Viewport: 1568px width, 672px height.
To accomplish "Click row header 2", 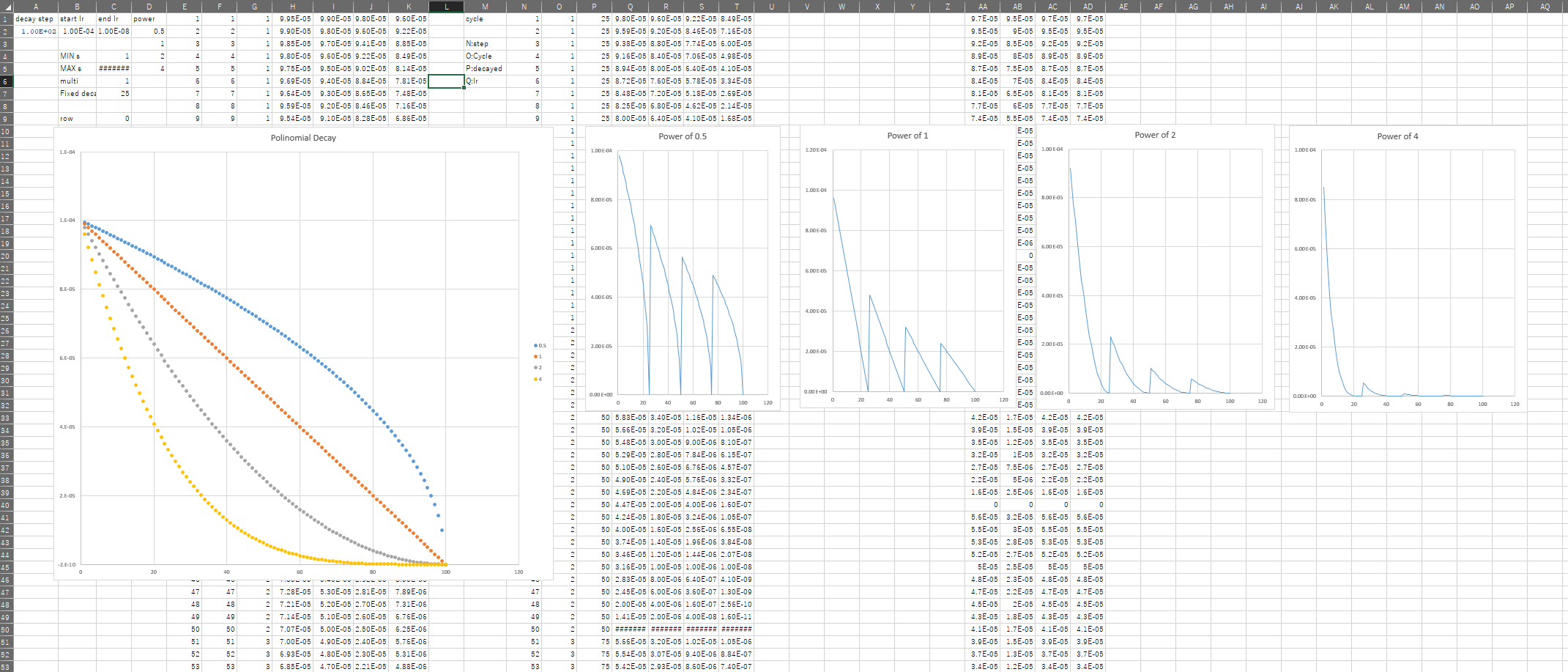I will 5,31.
